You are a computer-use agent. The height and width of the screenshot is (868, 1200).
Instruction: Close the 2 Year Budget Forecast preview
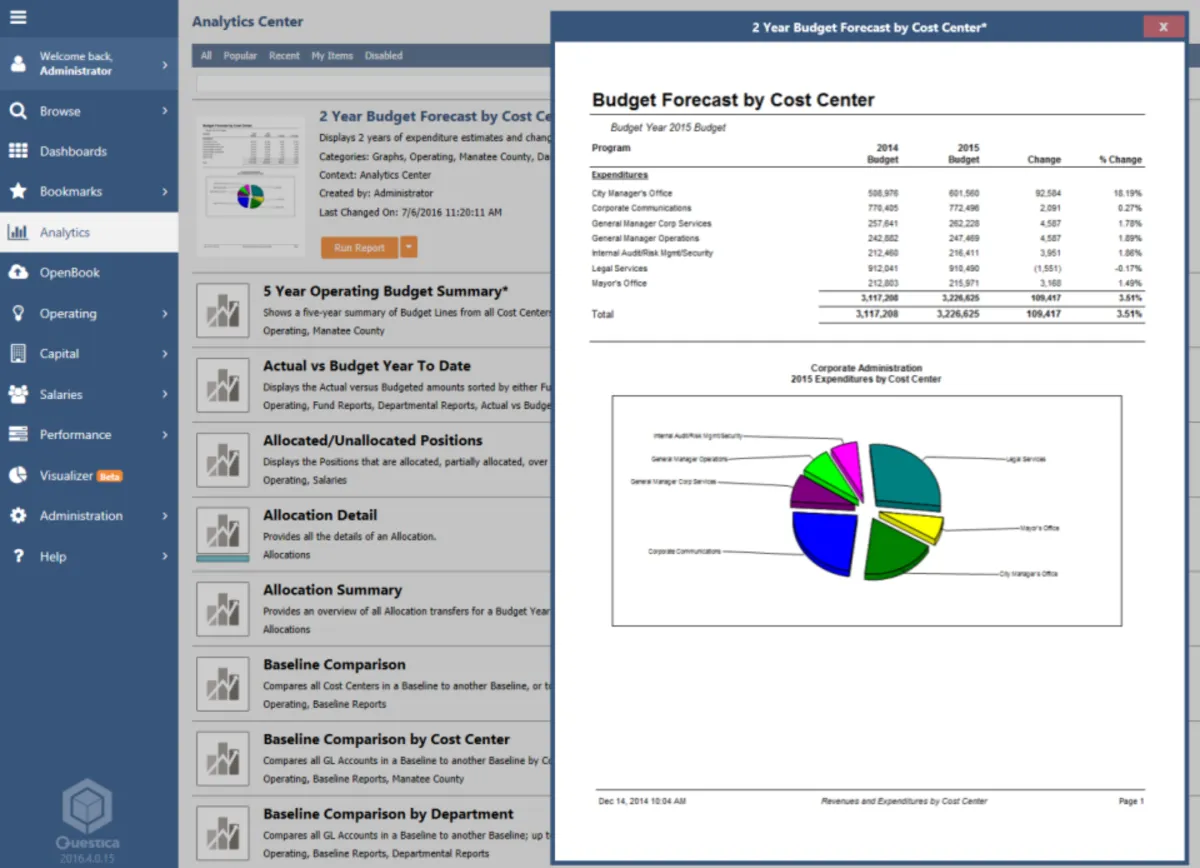pyautogui.click(x=1163, y=27)
